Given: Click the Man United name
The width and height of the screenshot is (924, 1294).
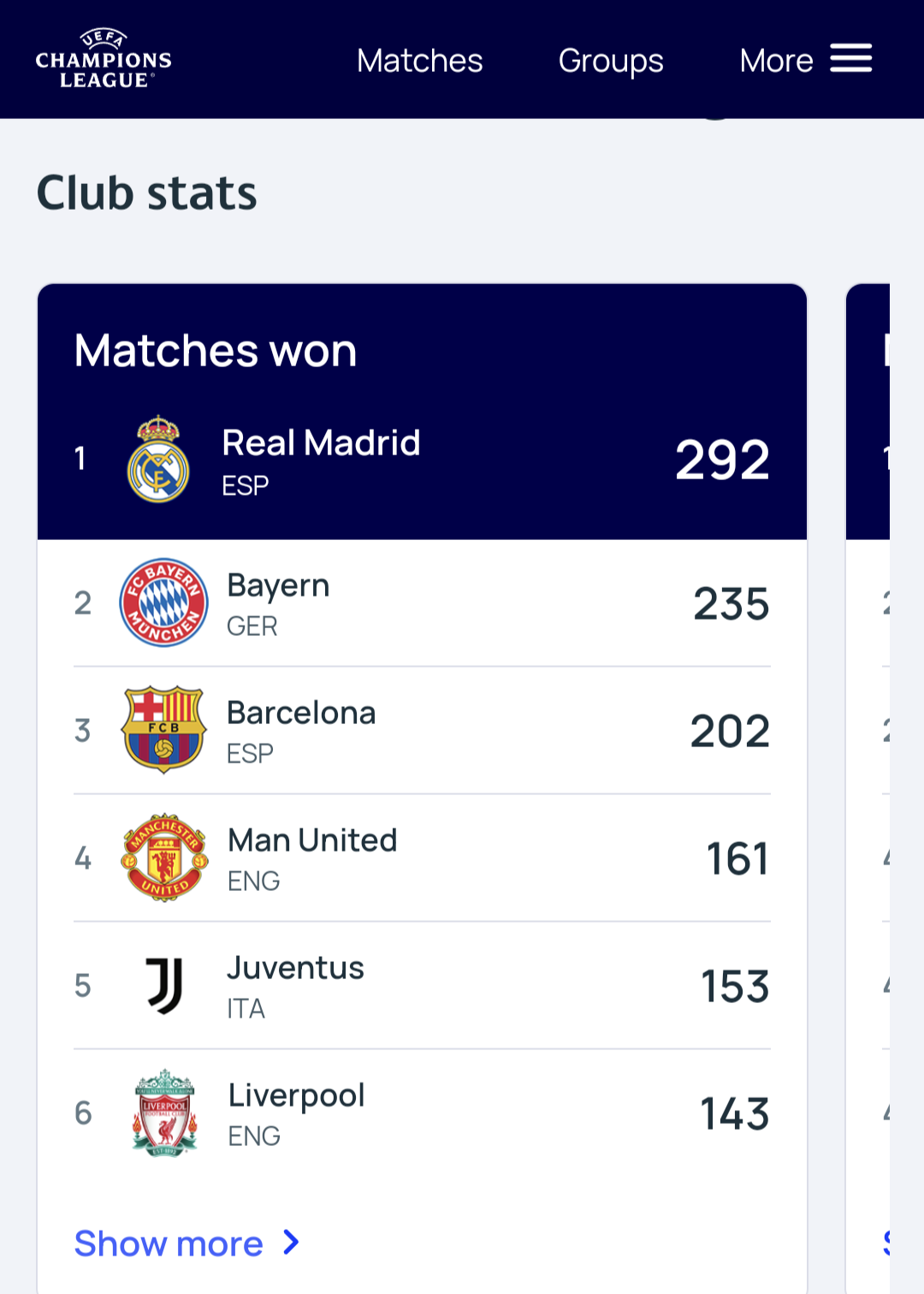Looking at the screenshot, I should pos(312,840).
